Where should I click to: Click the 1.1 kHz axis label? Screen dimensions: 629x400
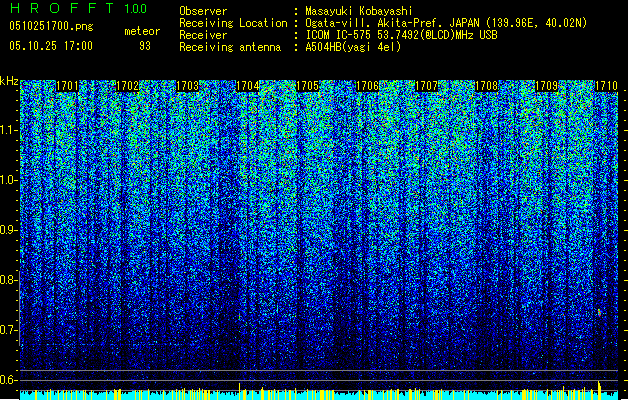pos(9,130)
